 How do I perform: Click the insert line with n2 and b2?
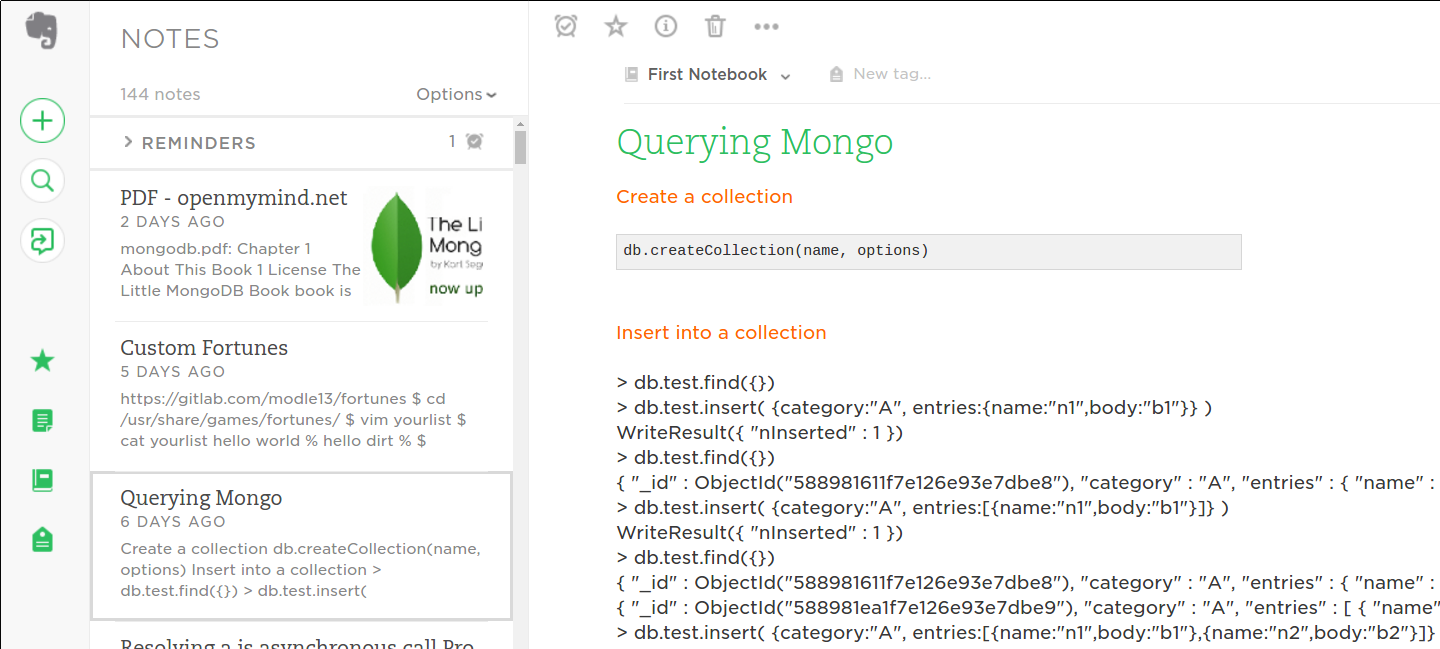(1027, 633)
